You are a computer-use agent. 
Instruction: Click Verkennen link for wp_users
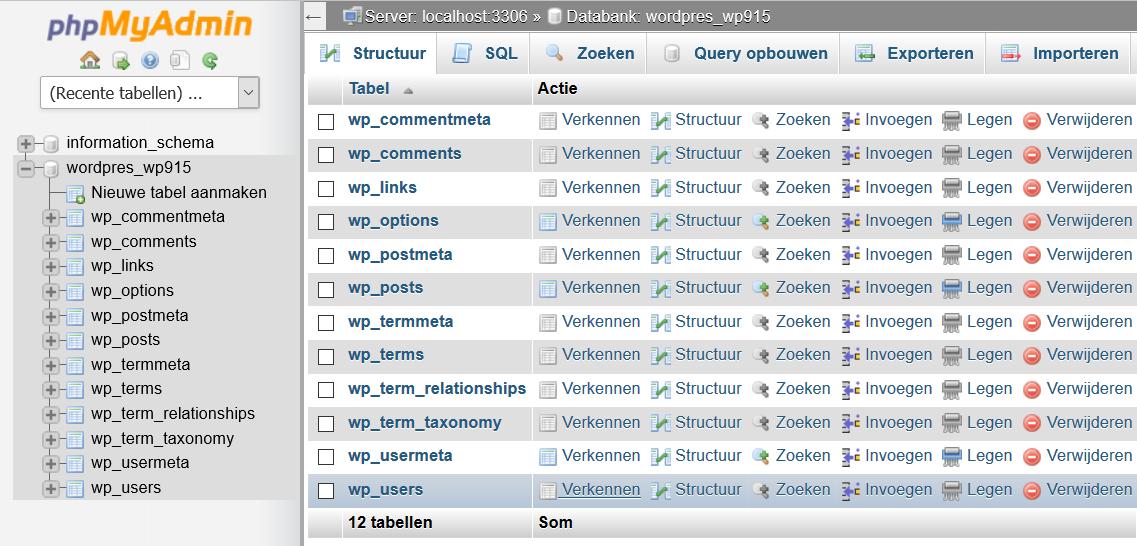point(600,489)
